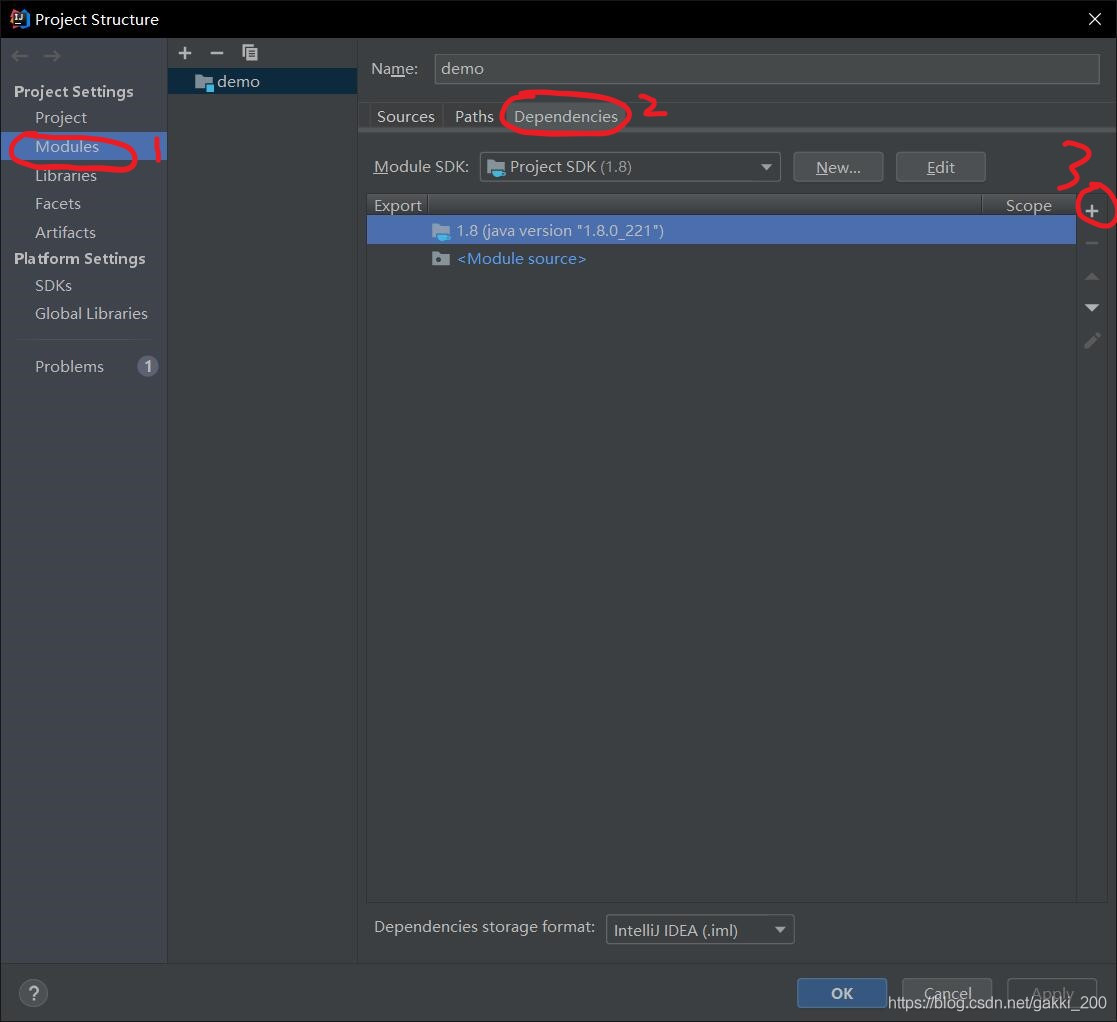Click the forward navigation arrow
Viewport: 1117px width, 1022px height.
pos(52,56)
